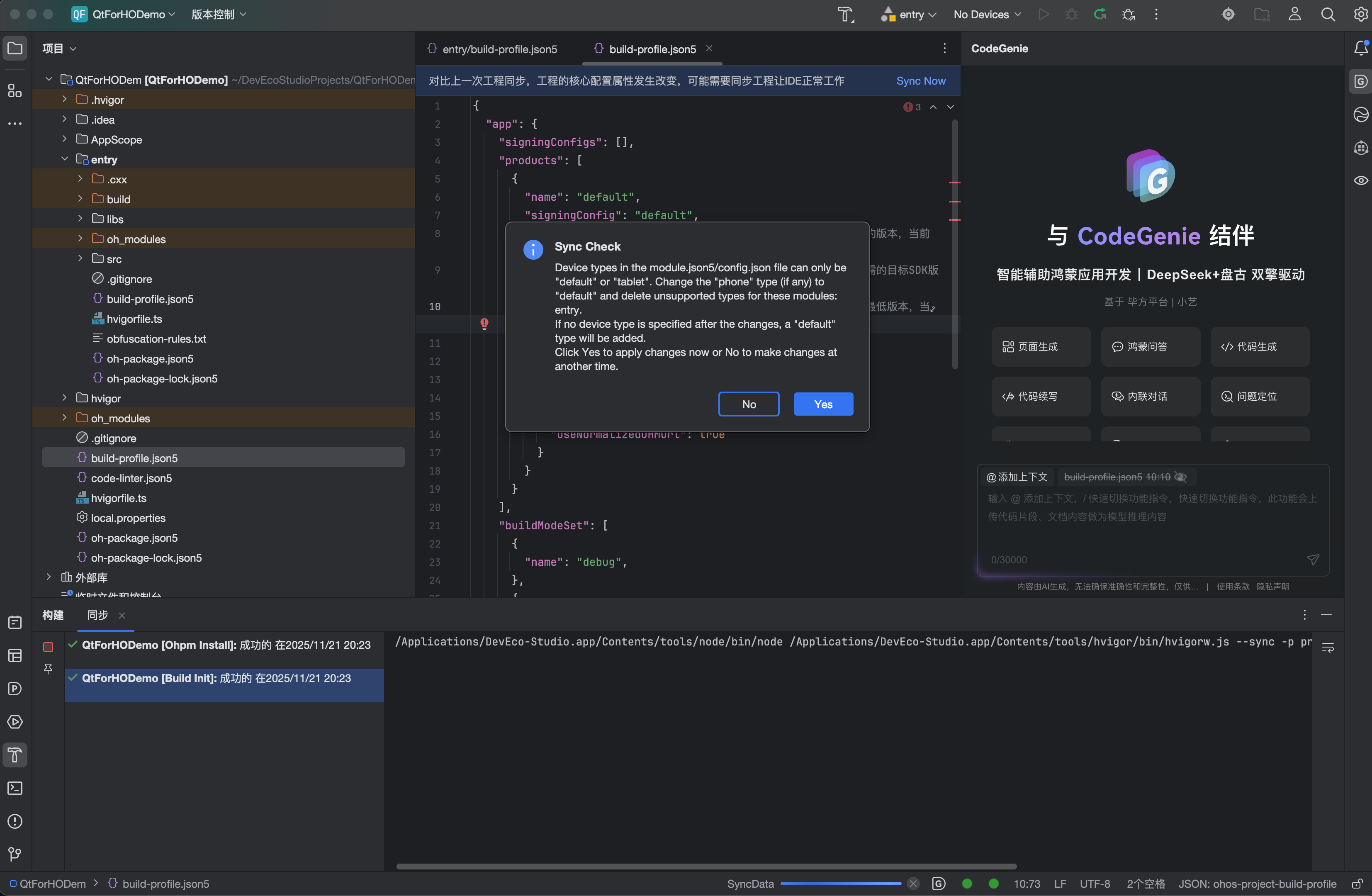Open the No Devices dropdown
The width and height of the screenshot is (1372, 896).
coord(986,15)
